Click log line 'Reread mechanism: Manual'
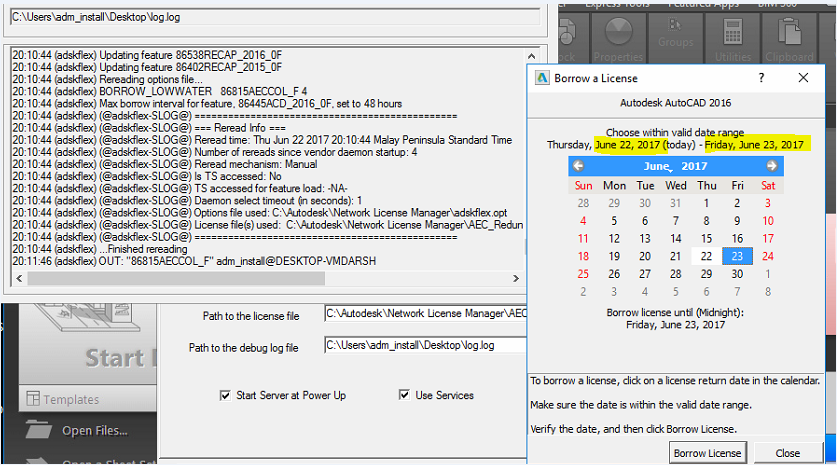837x465 pixels. [x=165, y=164]
